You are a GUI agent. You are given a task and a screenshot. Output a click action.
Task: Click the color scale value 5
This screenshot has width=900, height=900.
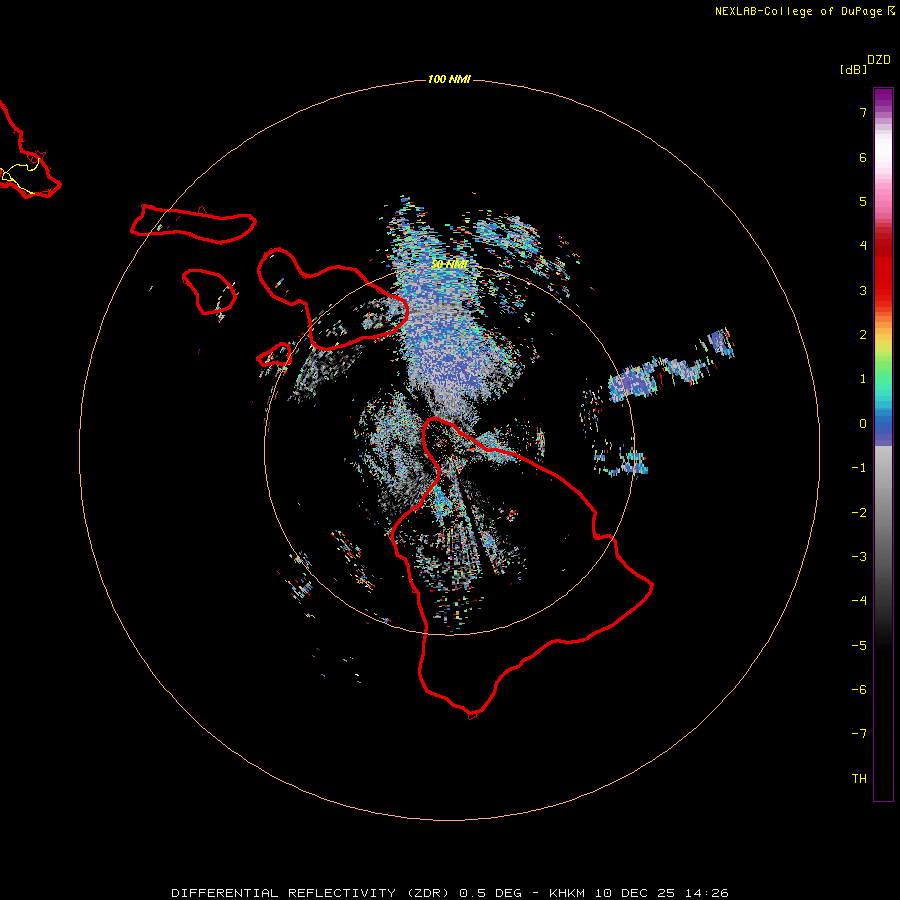(x=863, y=201)
